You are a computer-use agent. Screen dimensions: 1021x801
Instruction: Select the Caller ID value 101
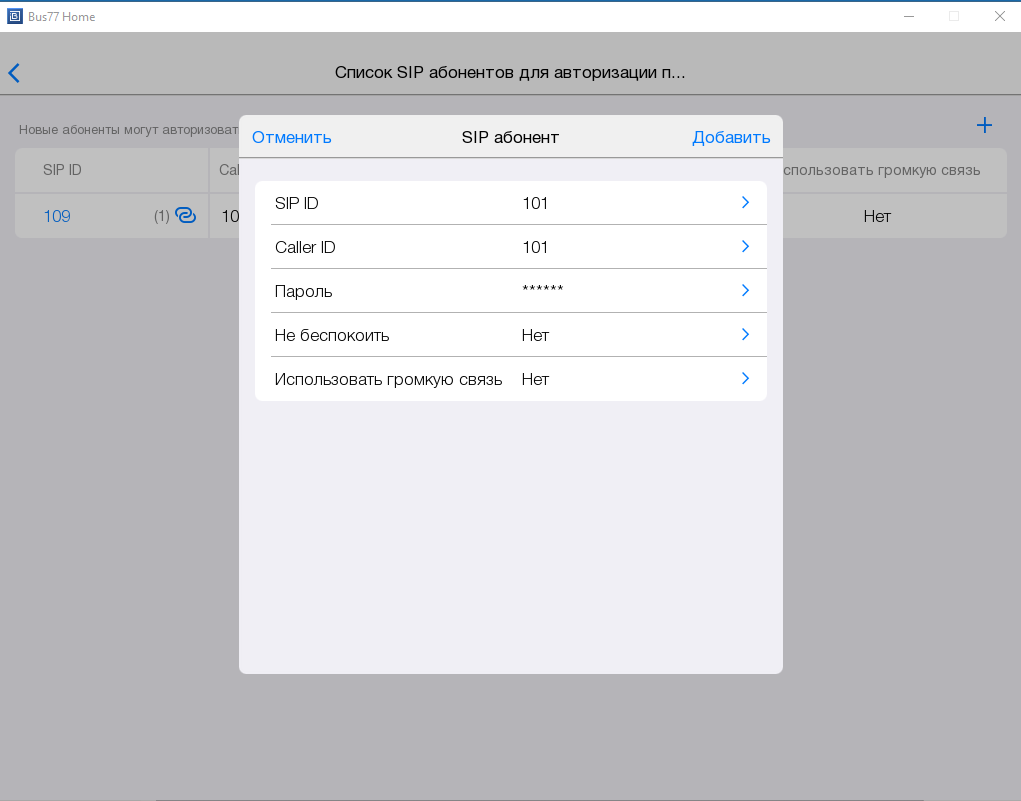(535, 247)
